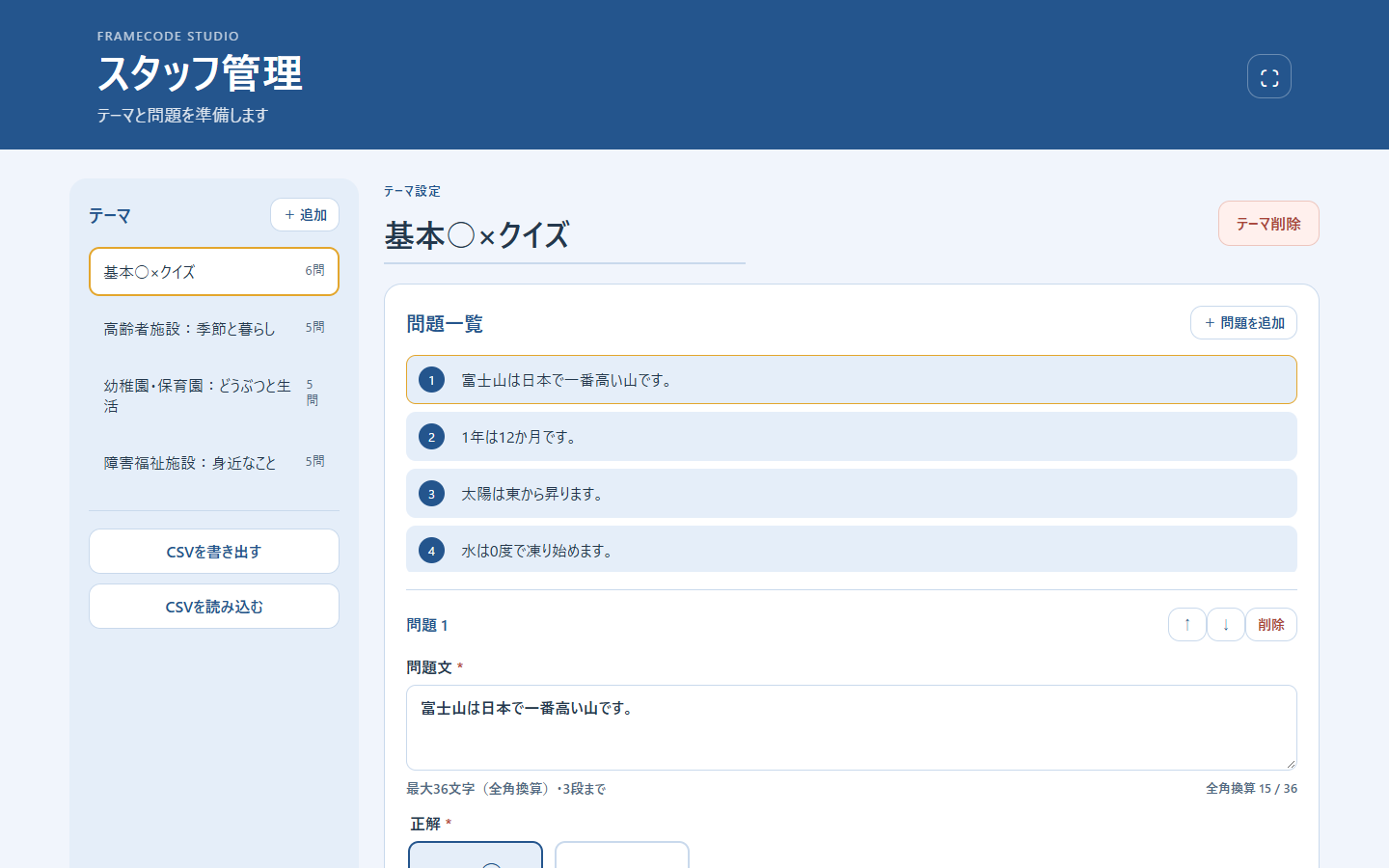Choose the 障害福祉施設：身近なこと theme

[x=214, y=463]
